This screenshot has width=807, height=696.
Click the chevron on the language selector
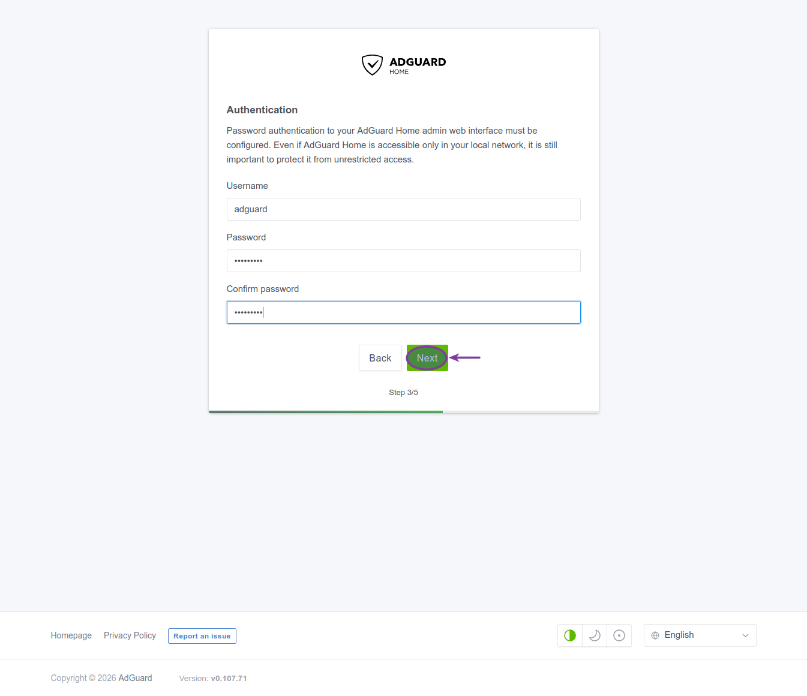(745, 635)
